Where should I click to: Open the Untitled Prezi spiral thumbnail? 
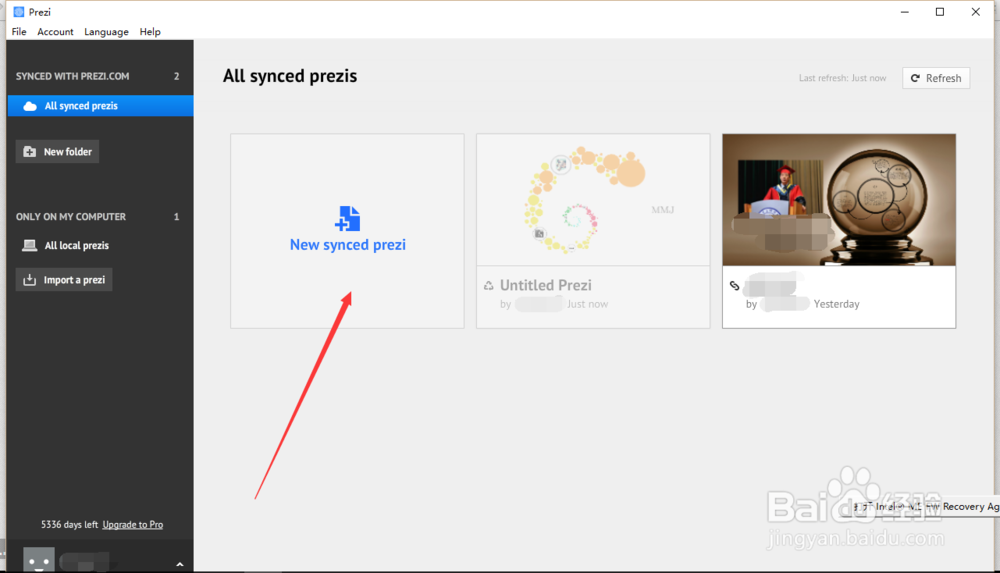tap(593, 200)
